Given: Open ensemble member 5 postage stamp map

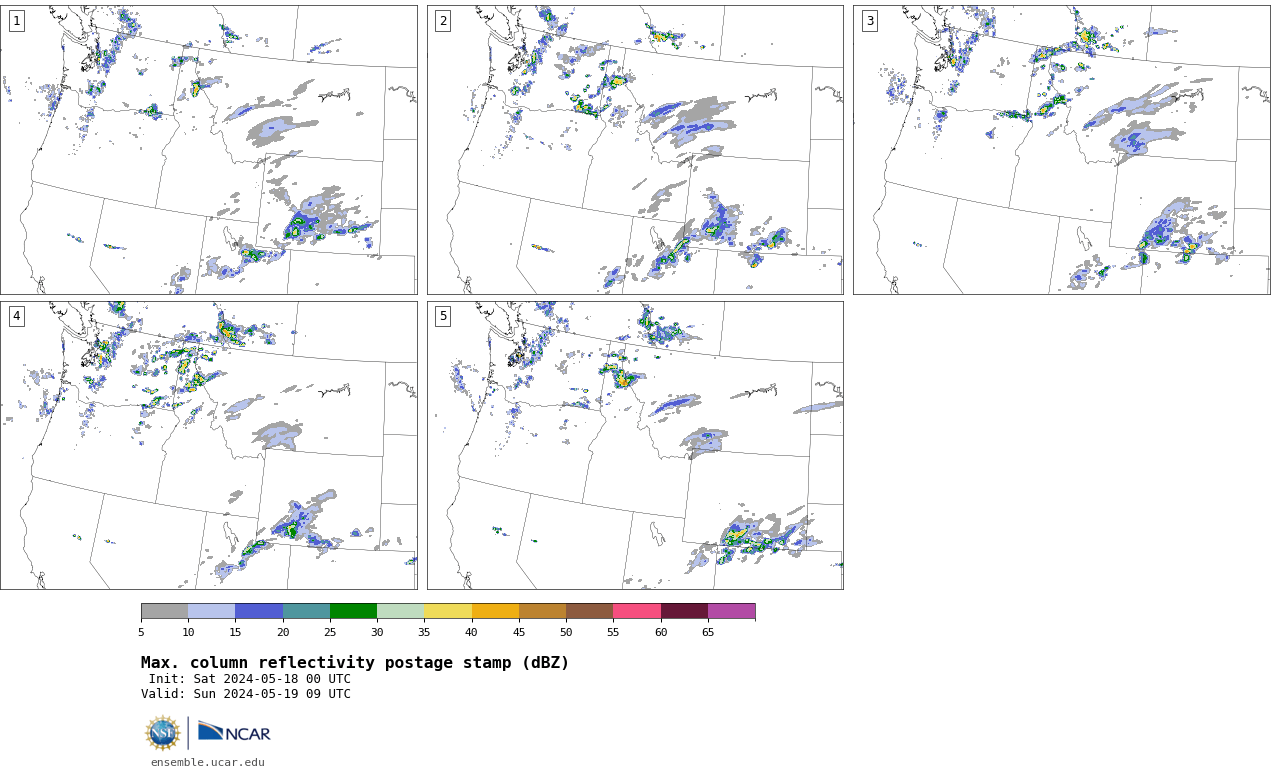Looking at the screenshot, I should 635,446.
